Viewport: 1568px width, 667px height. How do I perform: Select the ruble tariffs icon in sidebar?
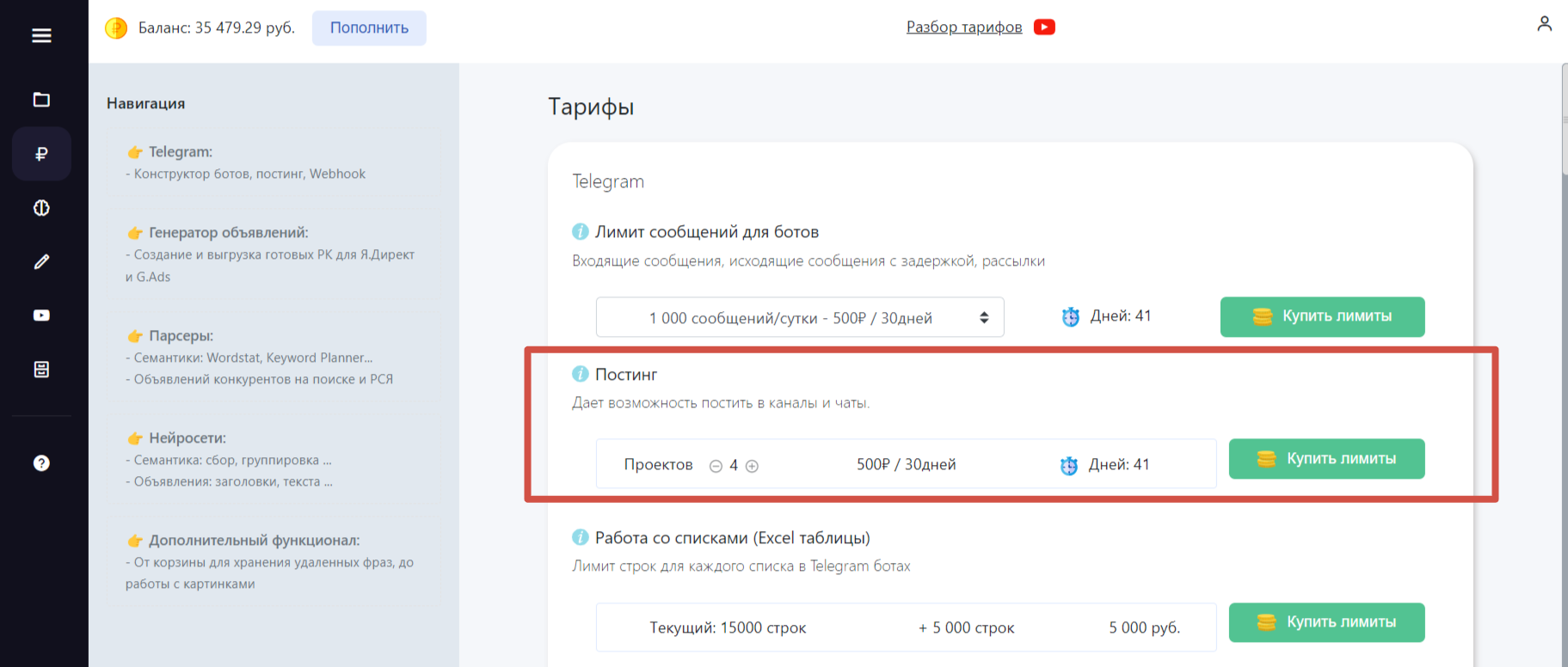coord(41,154)
